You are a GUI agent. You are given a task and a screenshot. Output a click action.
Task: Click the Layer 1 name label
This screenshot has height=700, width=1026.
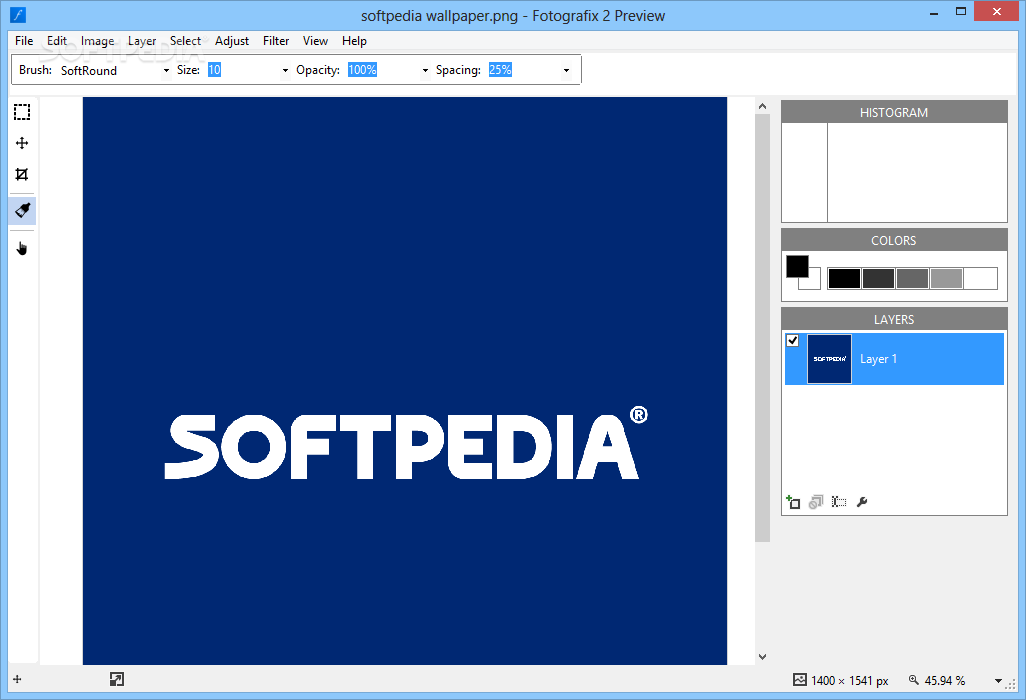coord(878,359)
